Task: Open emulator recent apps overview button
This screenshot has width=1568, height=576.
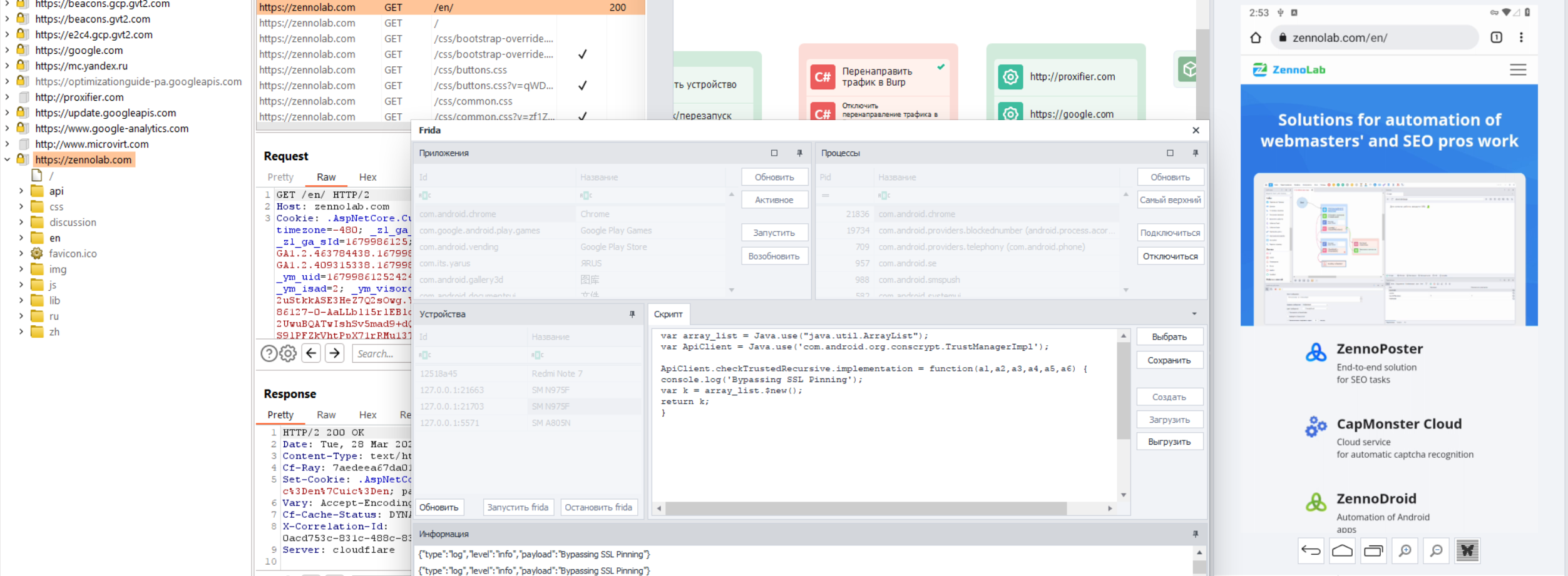Action: pyautogui.click(x=1373, y=550)
